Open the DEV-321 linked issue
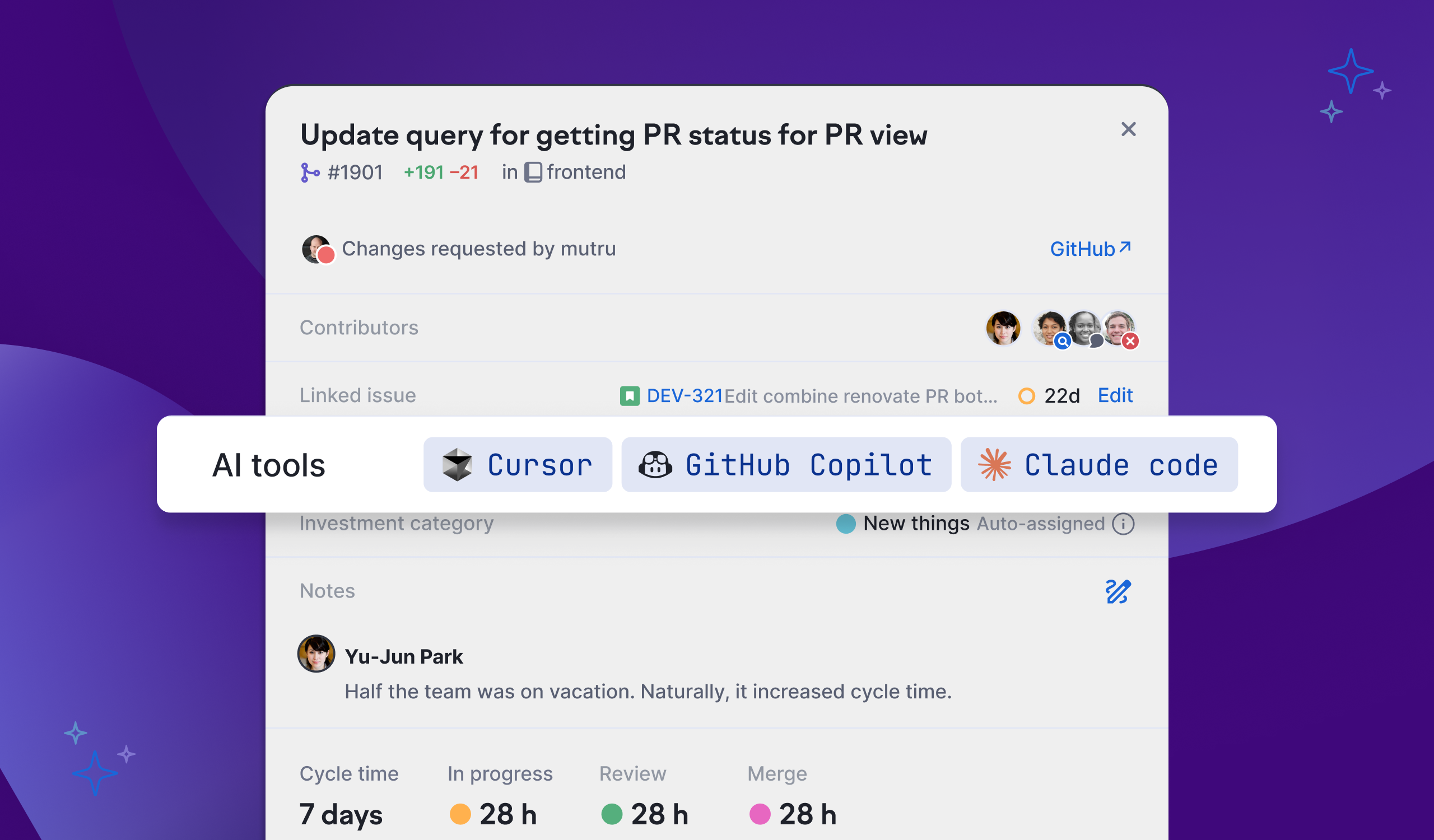Screen dimensions: 1434x840 (685, 395)
